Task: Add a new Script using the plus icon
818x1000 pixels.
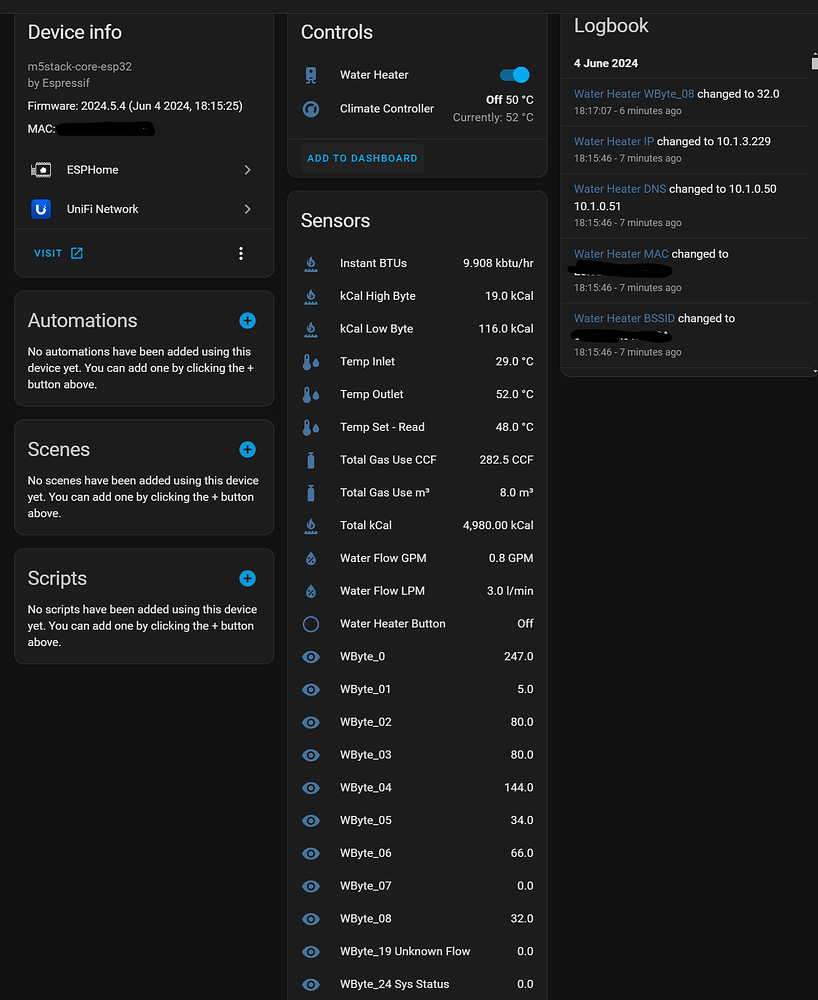Action: point(247,578)
